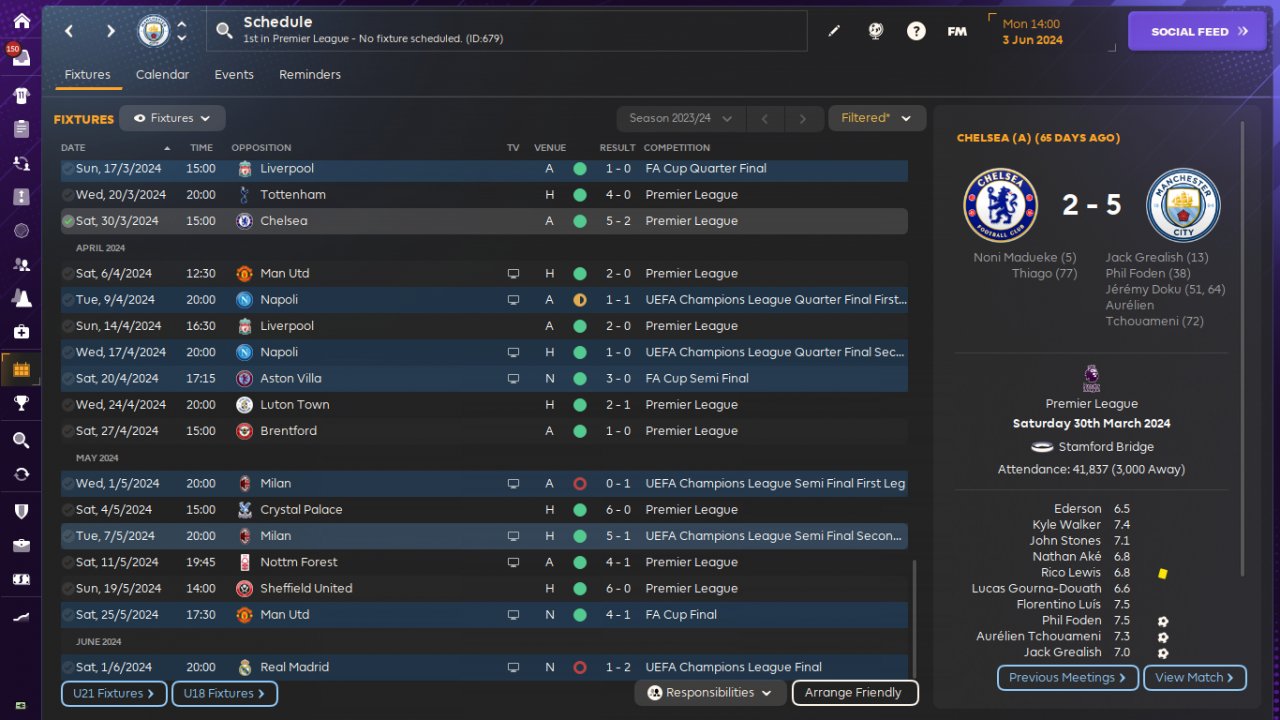The width and height of the screenshot is (1280, 720).
Task: Open the Home icon in sidebar
Action: (21, 21)
